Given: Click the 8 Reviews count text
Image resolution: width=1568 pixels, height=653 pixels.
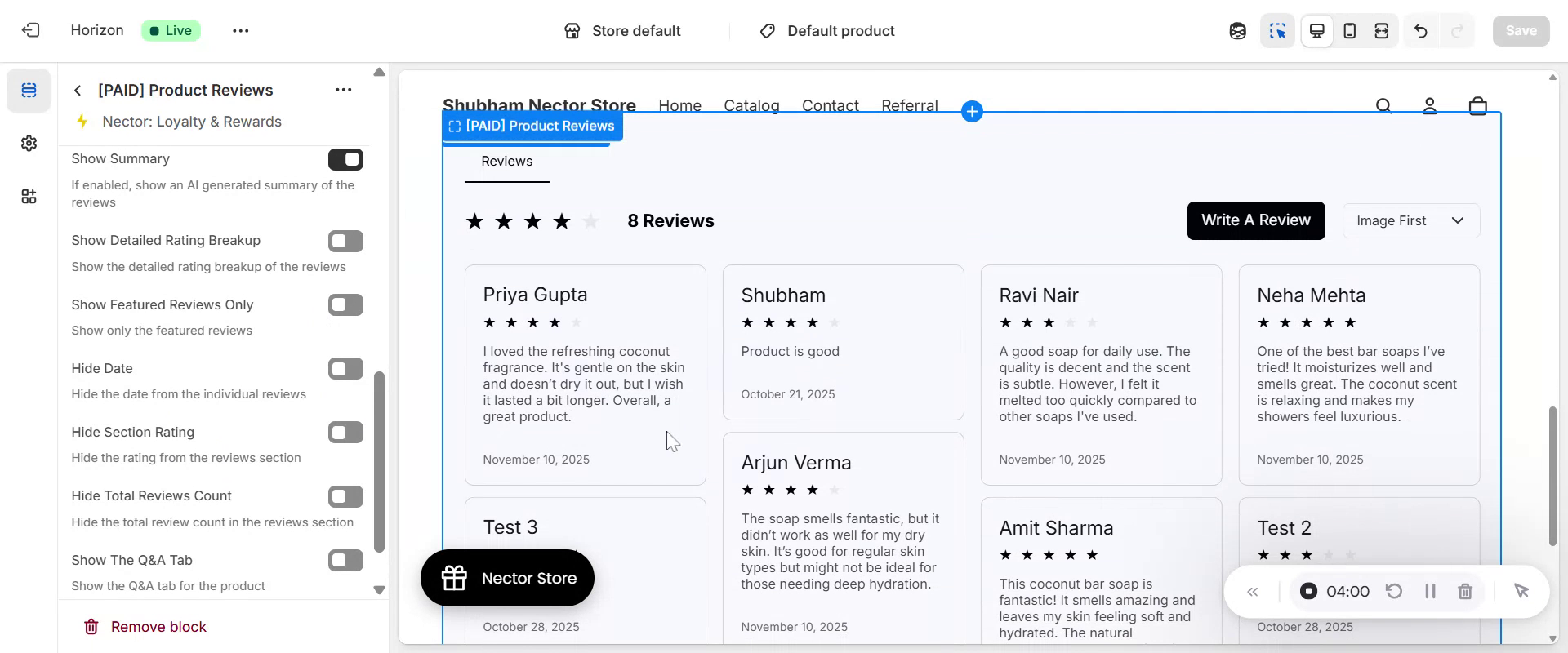Looking at the screenshot, I should tap(670, 221).
